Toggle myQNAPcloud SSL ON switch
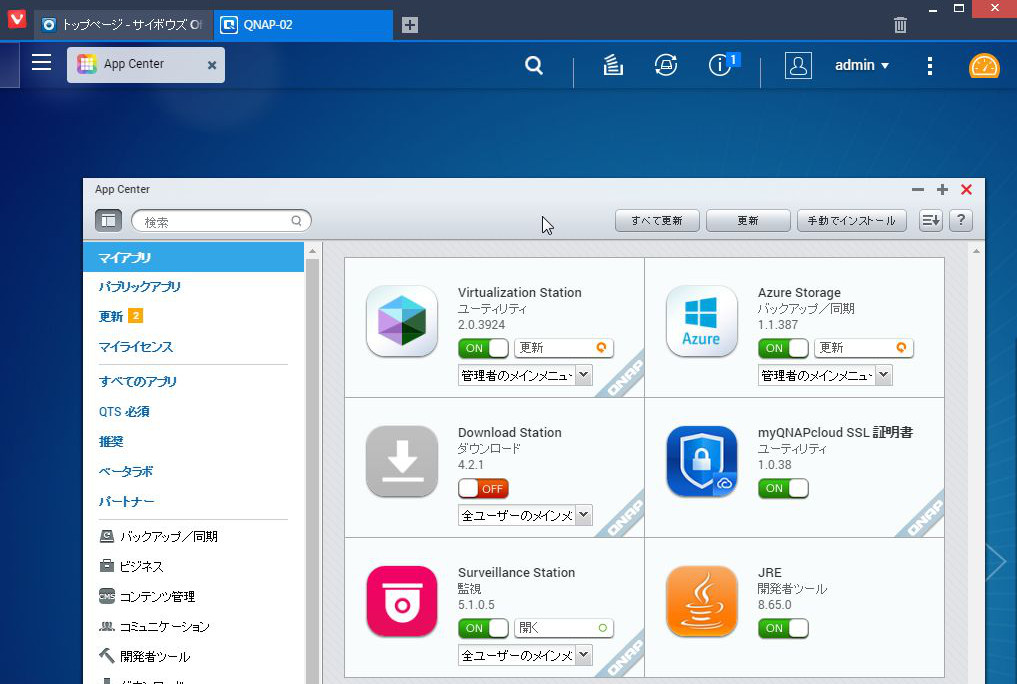This screenshot has width=1017, height=684. [784, 488]
